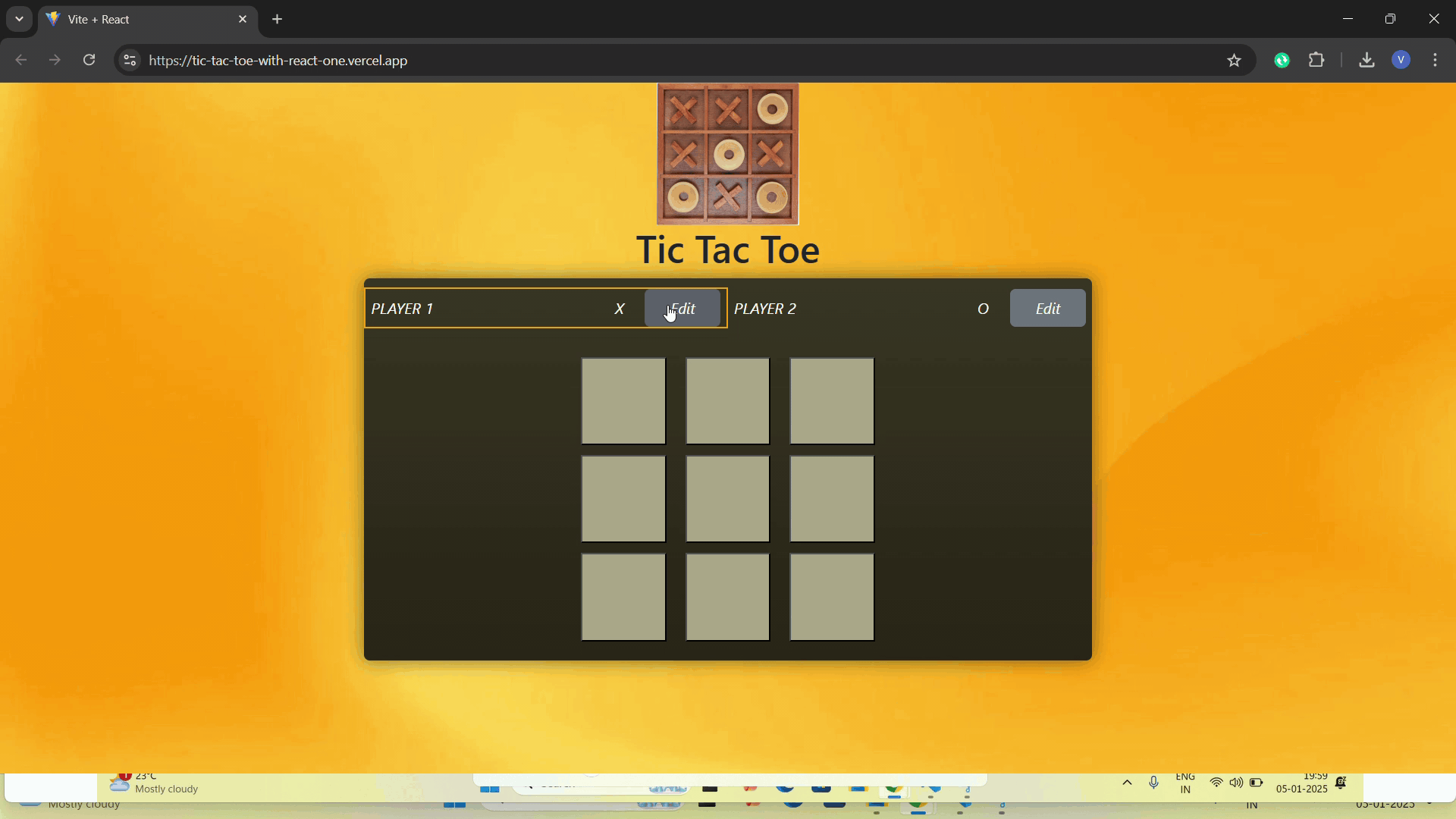
Task: Expand the tab search dropdown arrow
Action: [x=19, y=19]
